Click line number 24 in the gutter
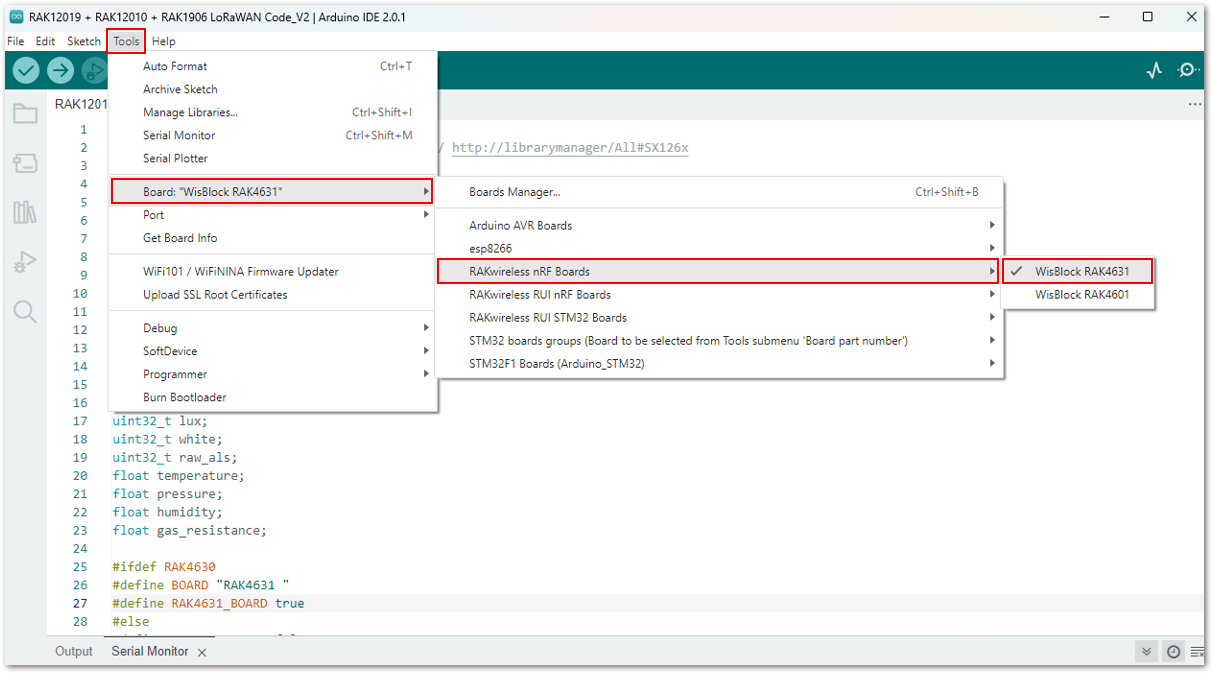Image resolution: width=1213 pixels, height=674 pixels. click(80, 549)
